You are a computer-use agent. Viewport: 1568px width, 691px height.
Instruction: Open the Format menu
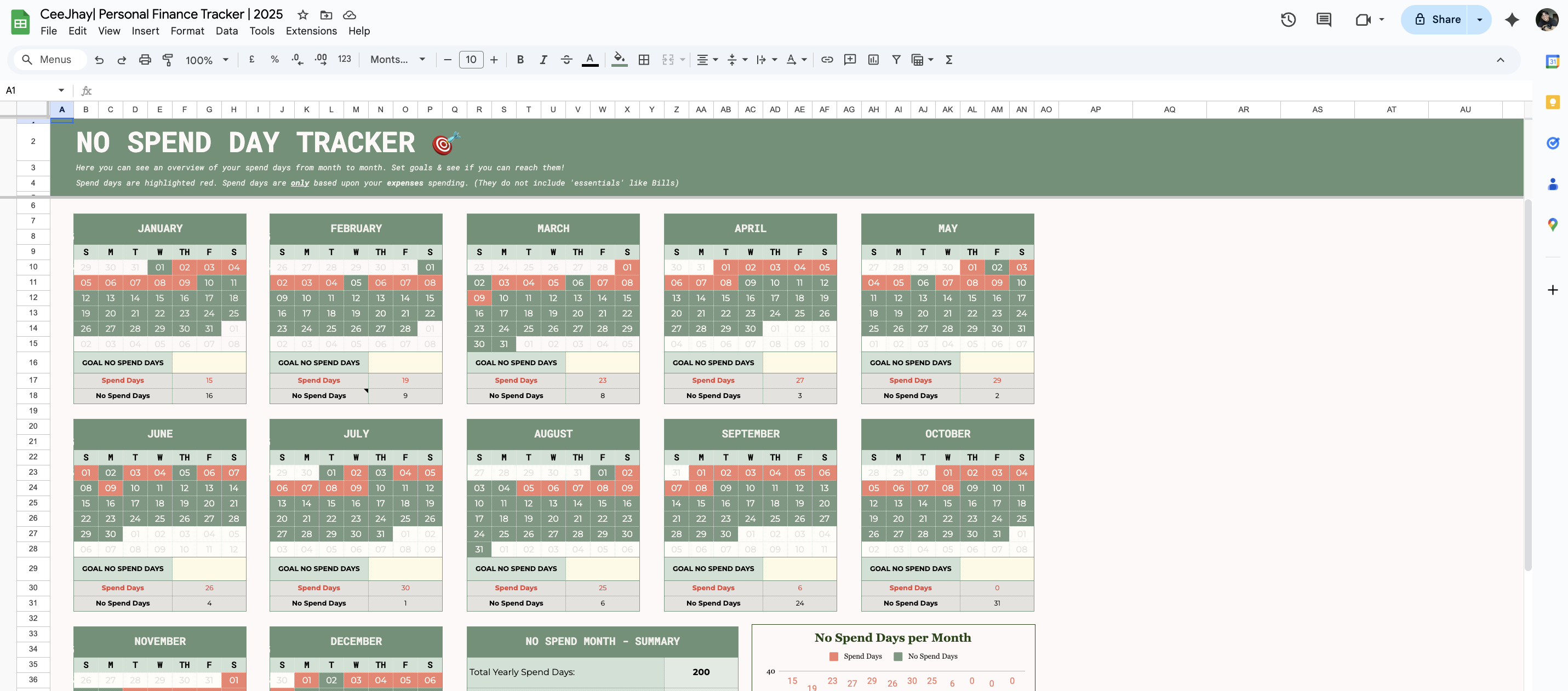(x=187, y=31)
